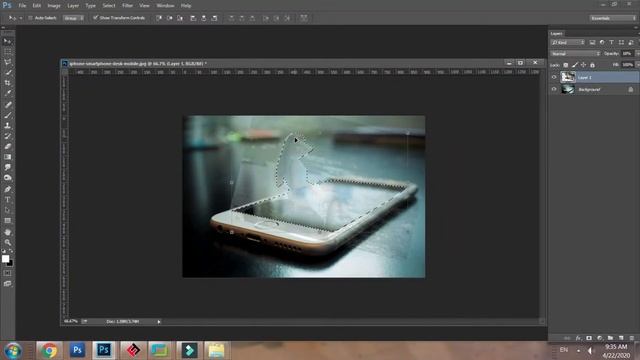Hide Layer 1 visibility eye
Screen dimensions: 640x360
[x=554, y=77]
